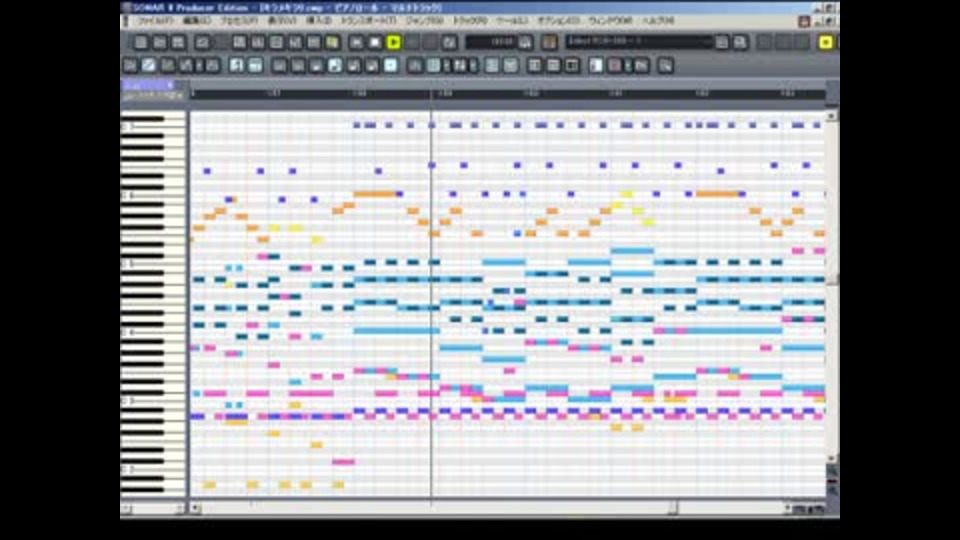Open the dropdown arrow next to the pink icon
Viewport: 960px width, 540px height.
(628, 66)
